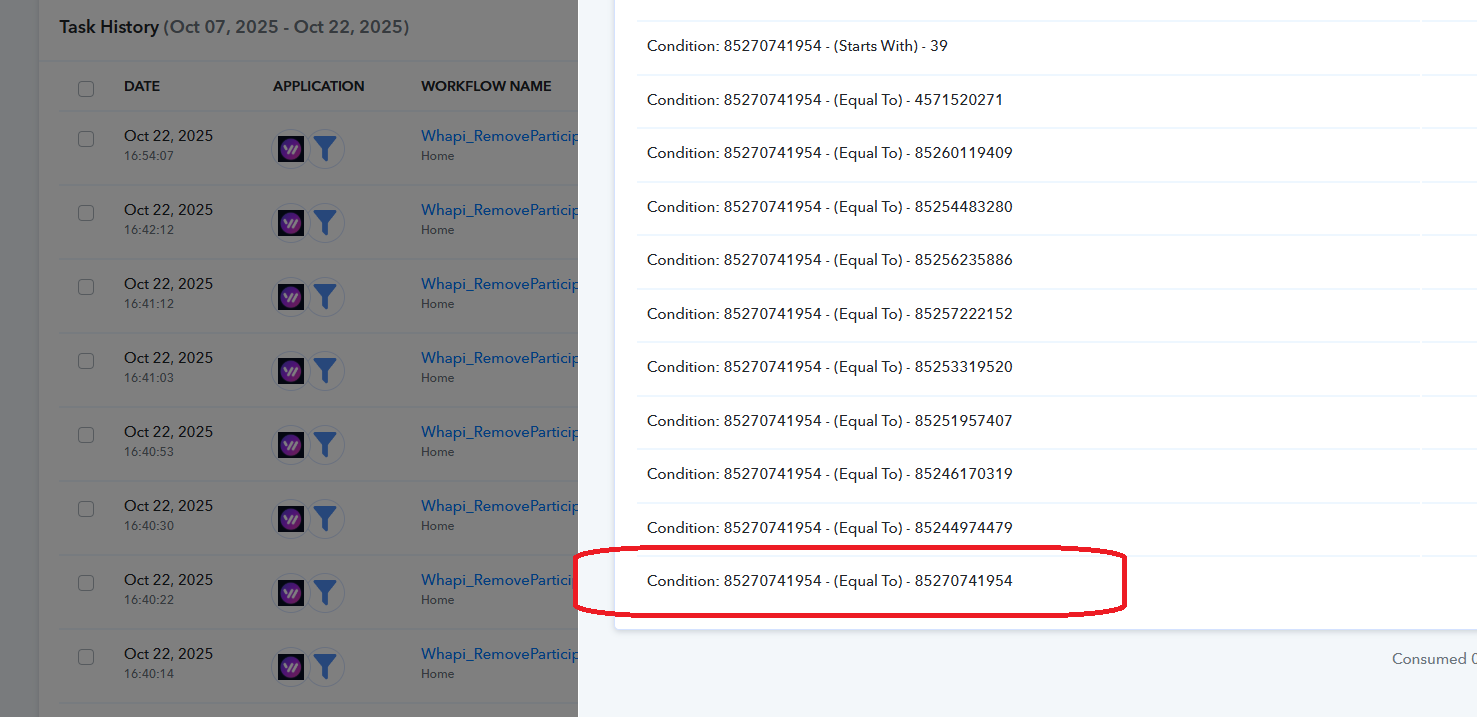Select the condition row Equal To 85270741954
The width and height of the screenshot is (1477, 717).
click(x=829, y=581)
